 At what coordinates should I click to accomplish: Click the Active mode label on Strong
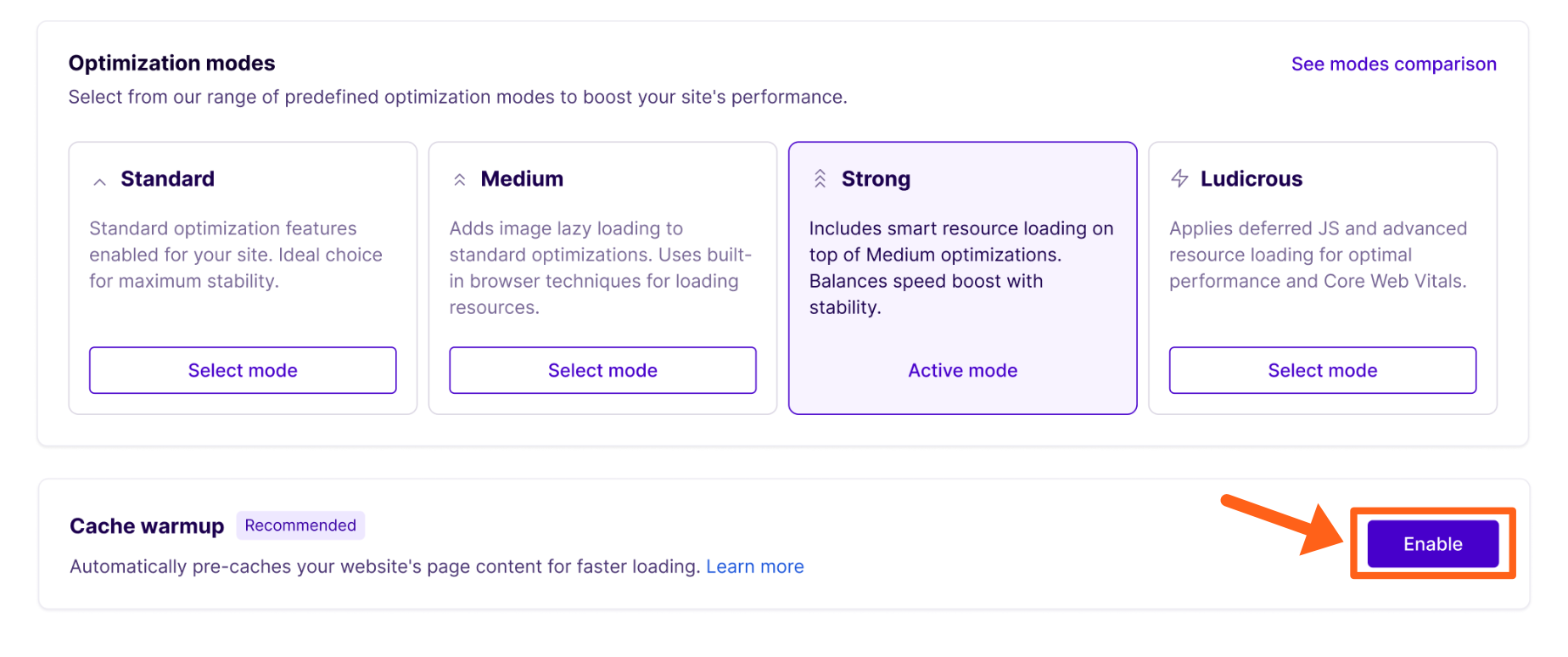point(962,370)
